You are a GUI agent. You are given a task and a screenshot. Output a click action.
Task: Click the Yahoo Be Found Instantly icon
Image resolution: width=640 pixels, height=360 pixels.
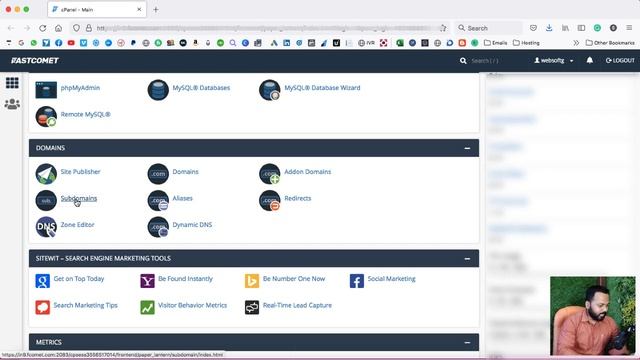147,281
